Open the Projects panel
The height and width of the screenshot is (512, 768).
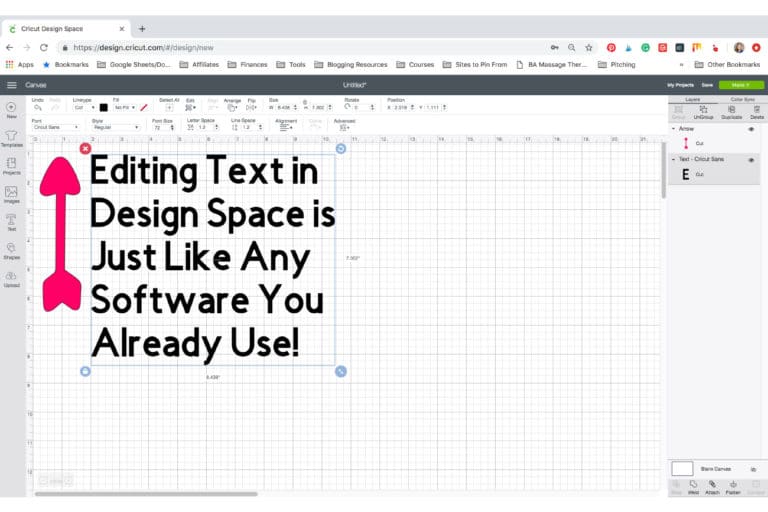point(11,166)
